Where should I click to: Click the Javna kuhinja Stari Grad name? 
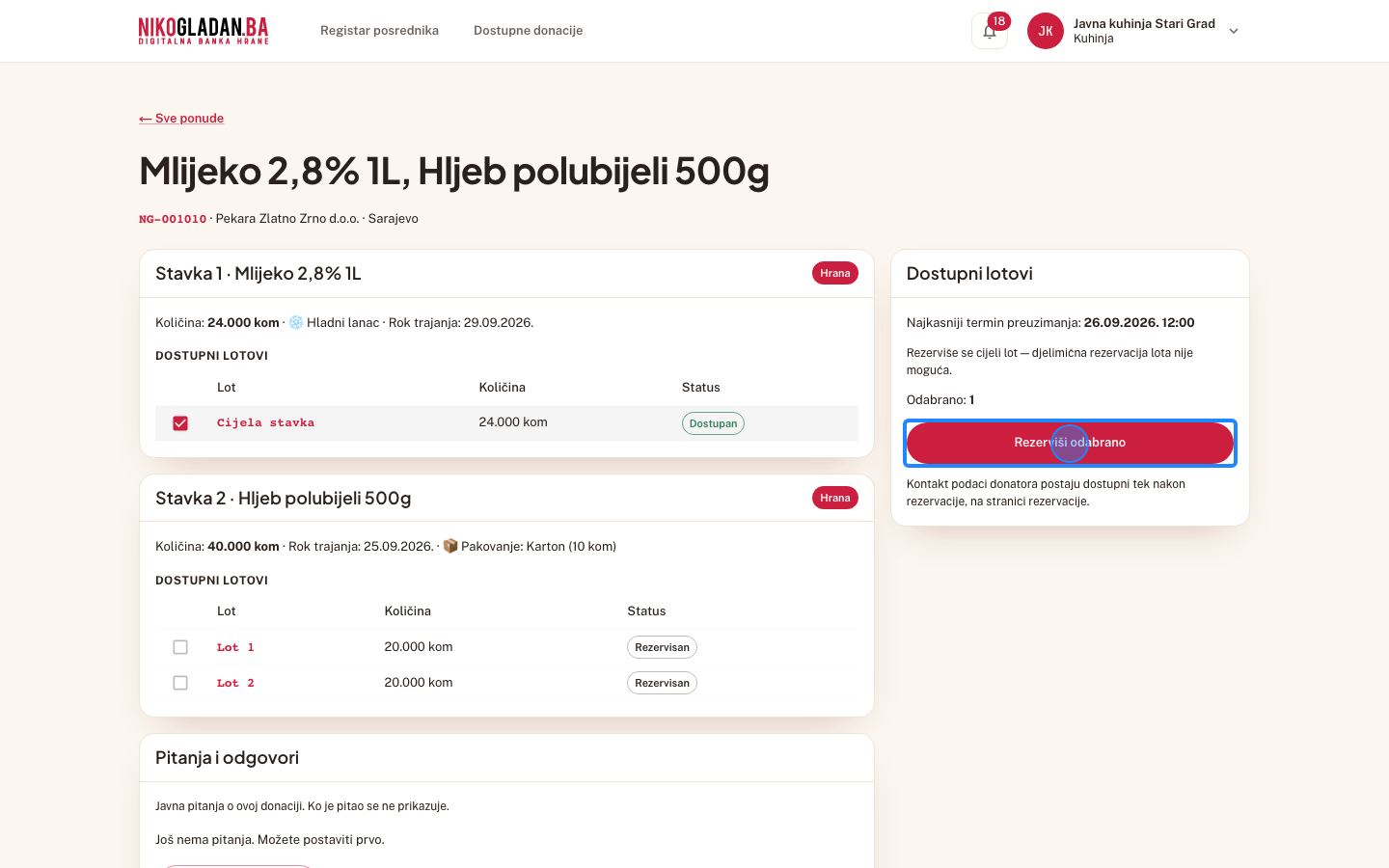tap(1144, 23)
